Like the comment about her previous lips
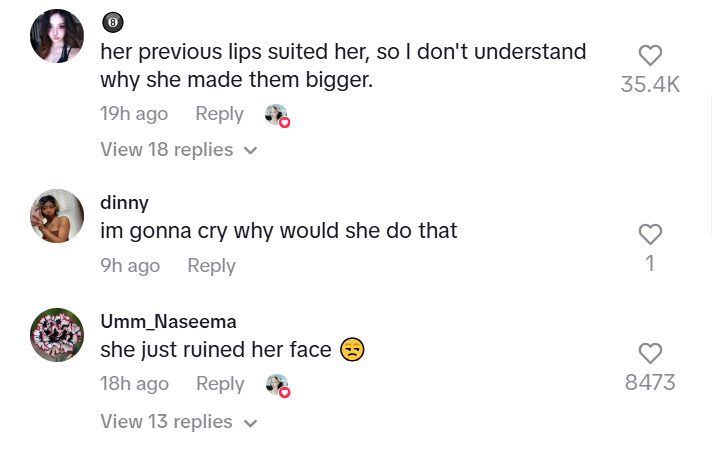This screenshot has width=712, height=452. [x=650, y=56]
